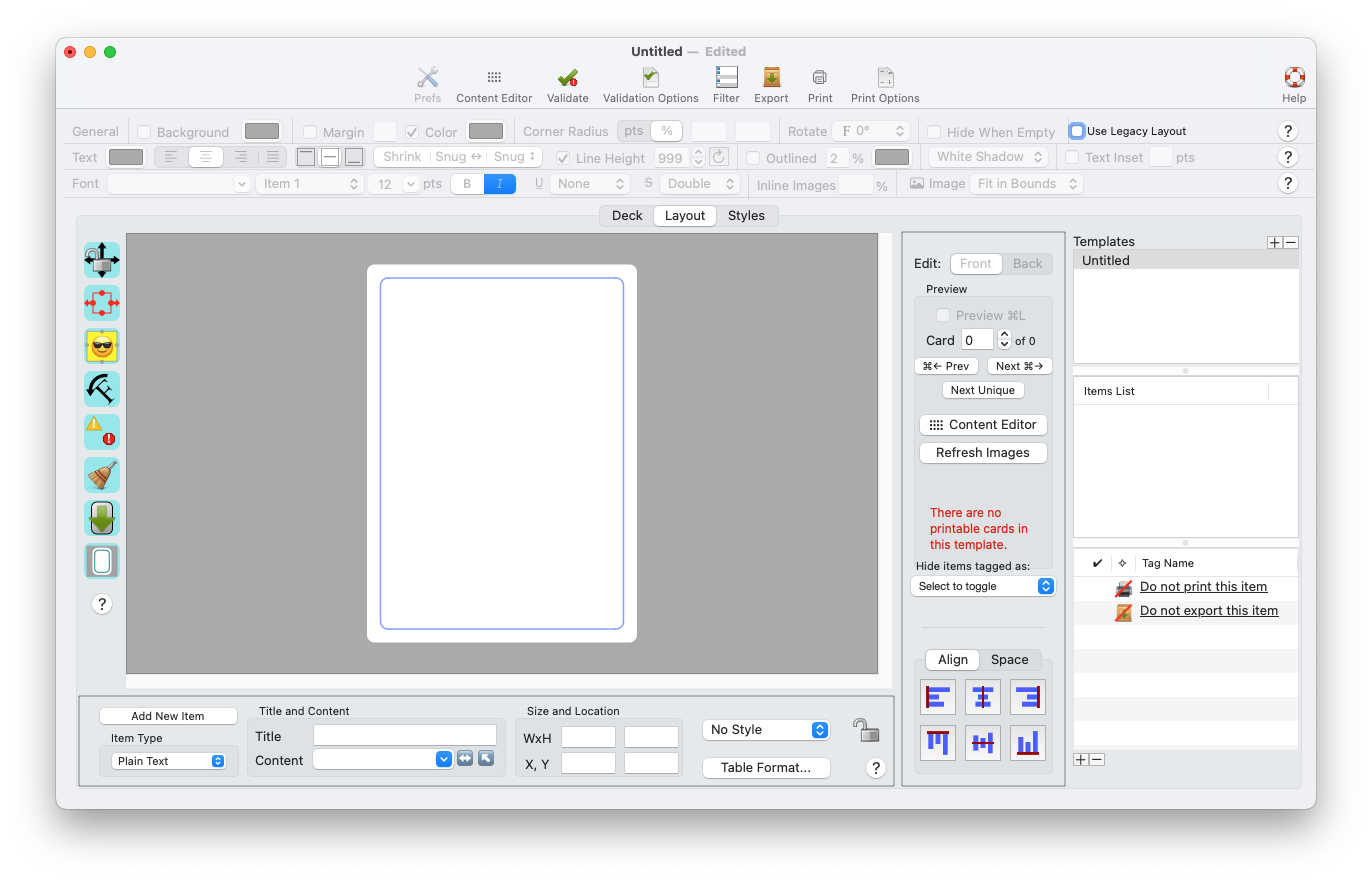Switch to the Styles tab
Image resolution: width=1372 pixels, height=883 pixels.
[x=746, y=216]
